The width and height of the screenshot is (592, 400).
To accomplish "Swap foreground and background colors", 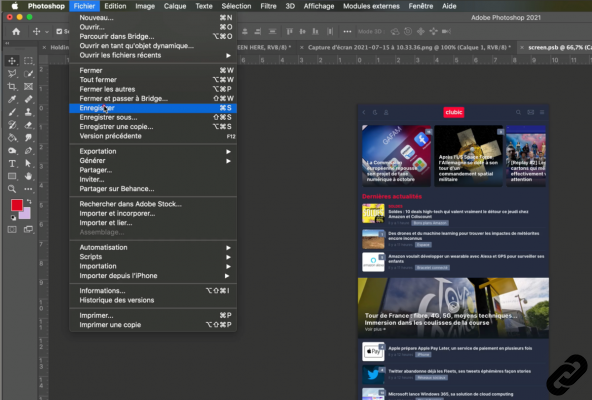I will pyautogui.click(x=29, y=202).
